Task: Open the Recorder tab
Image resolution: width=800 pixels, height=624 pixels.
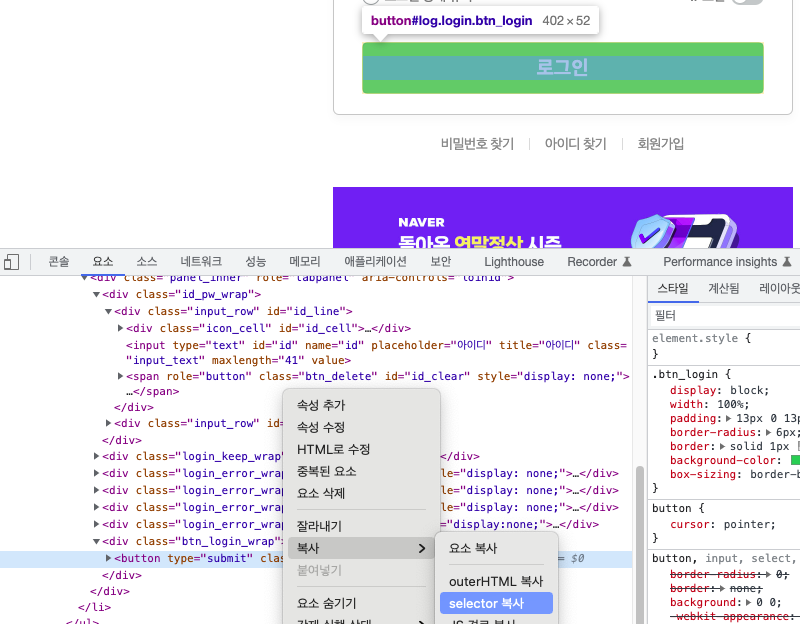Action: pos(592,262)
